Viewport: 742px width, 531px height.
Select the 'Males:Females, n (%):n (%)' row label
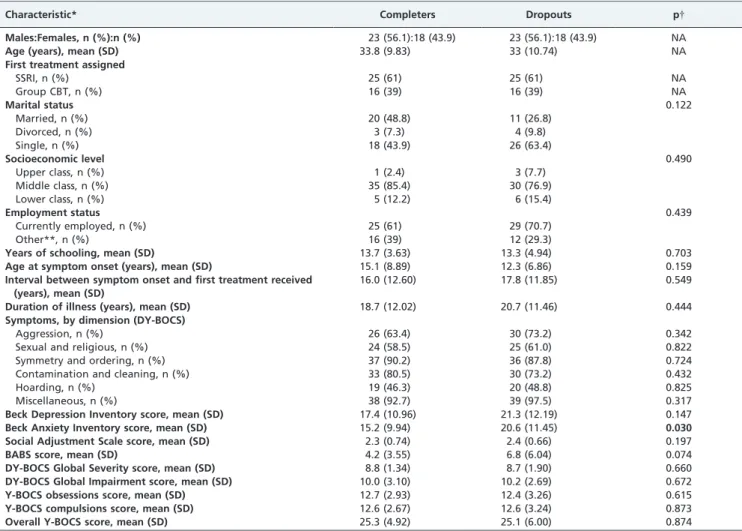73,37
